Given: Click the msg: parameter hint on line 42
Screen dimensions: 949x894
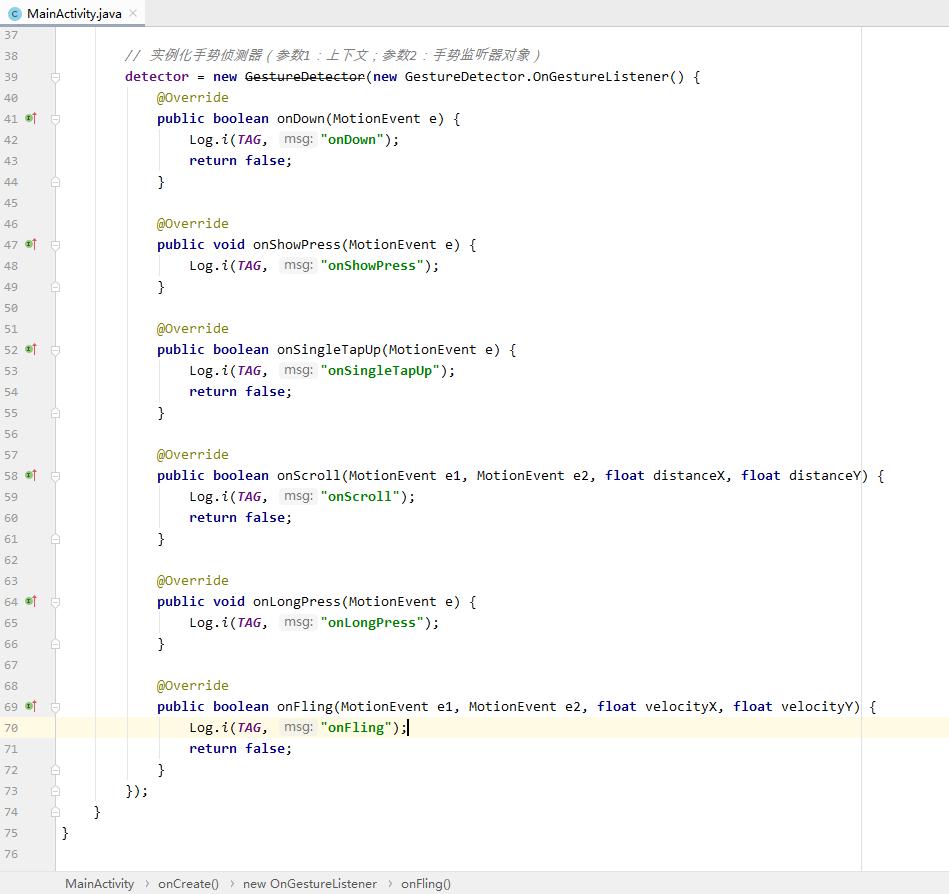Looking at the screenshot, I should coord(298,139).
